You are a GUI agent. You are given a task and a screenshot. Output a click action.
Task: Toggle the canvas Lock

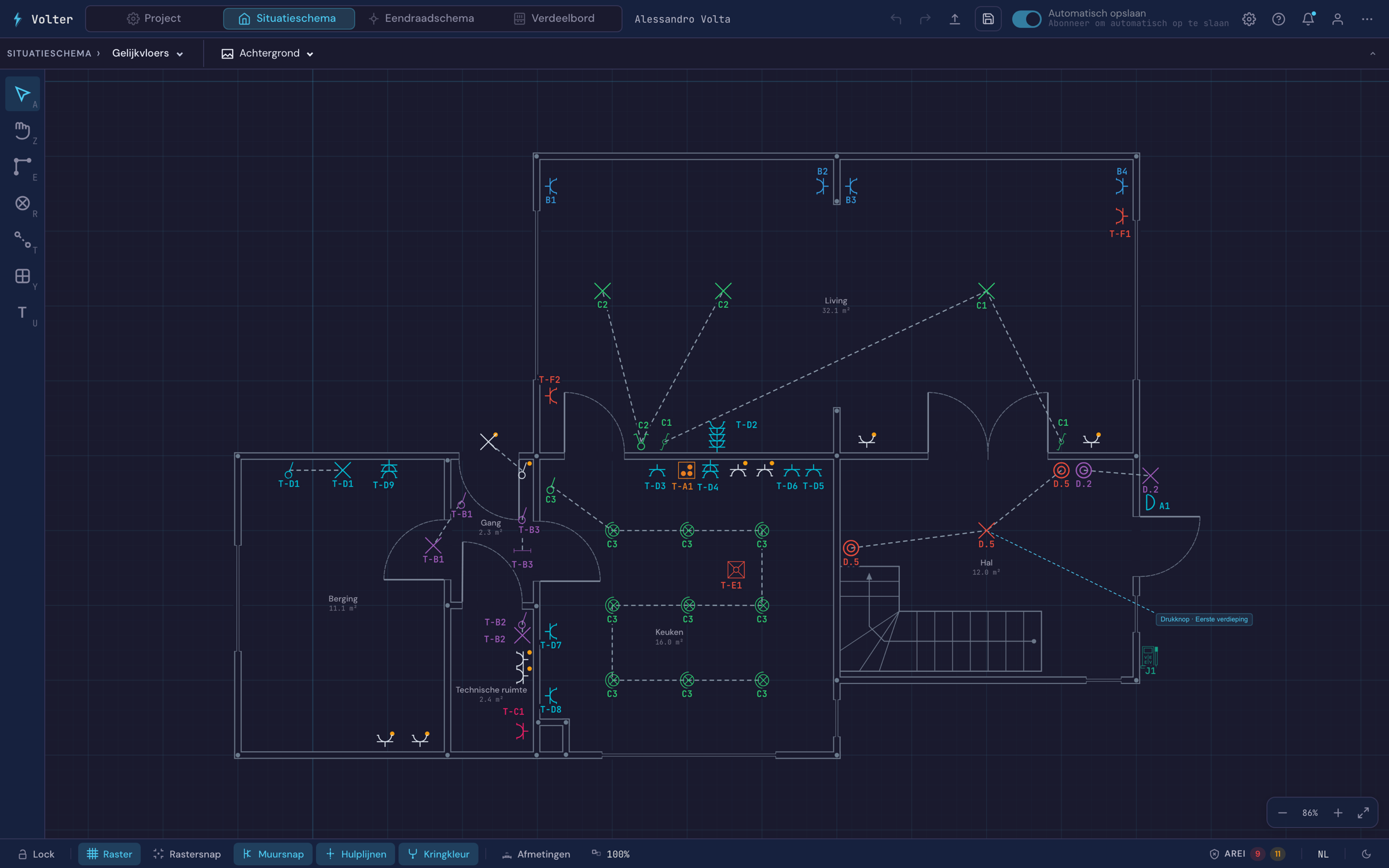click(x=36, y=854)
